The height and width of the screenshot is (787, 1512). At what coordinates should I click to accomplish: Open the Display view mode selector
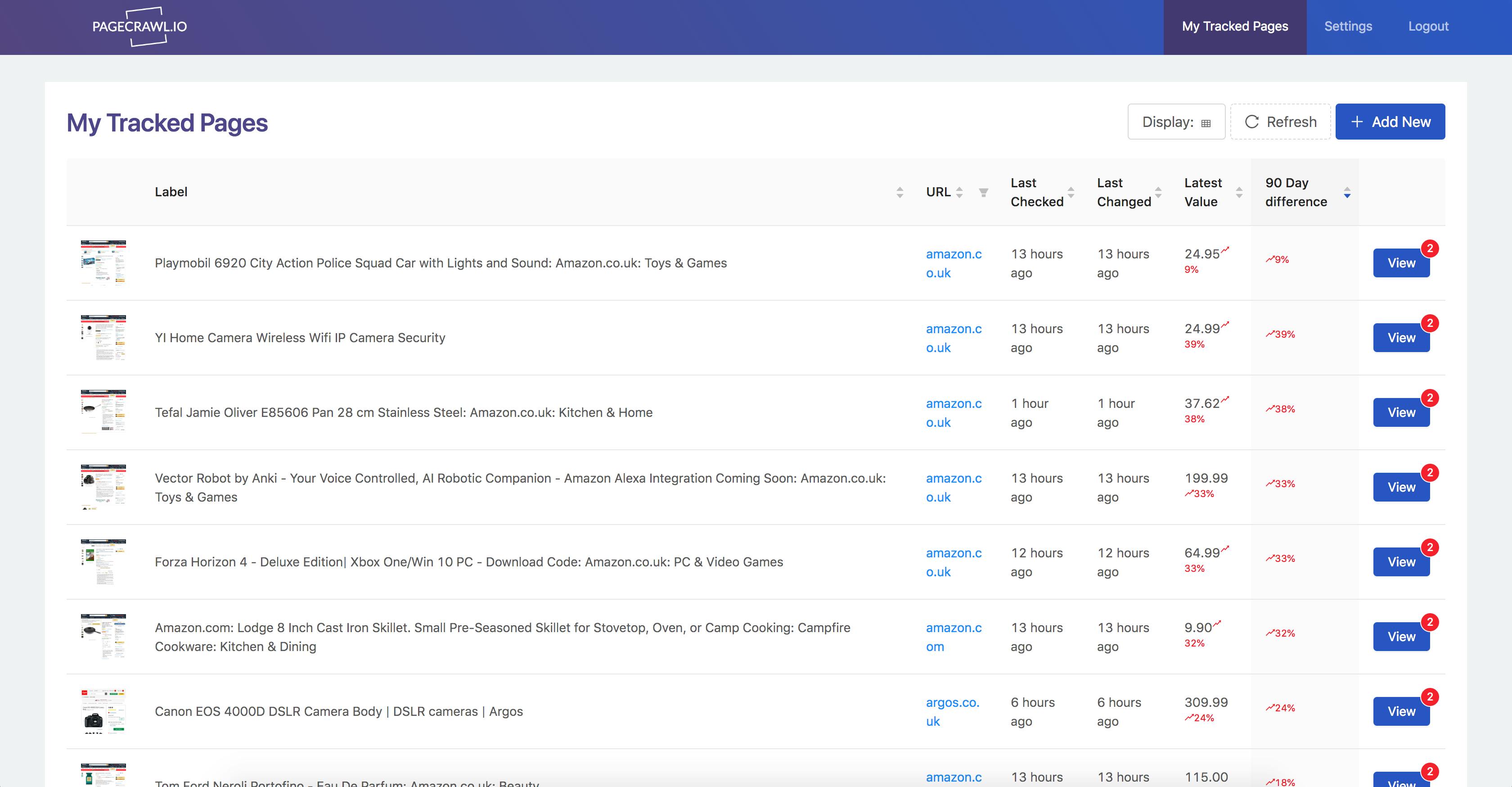point(1176,122)
